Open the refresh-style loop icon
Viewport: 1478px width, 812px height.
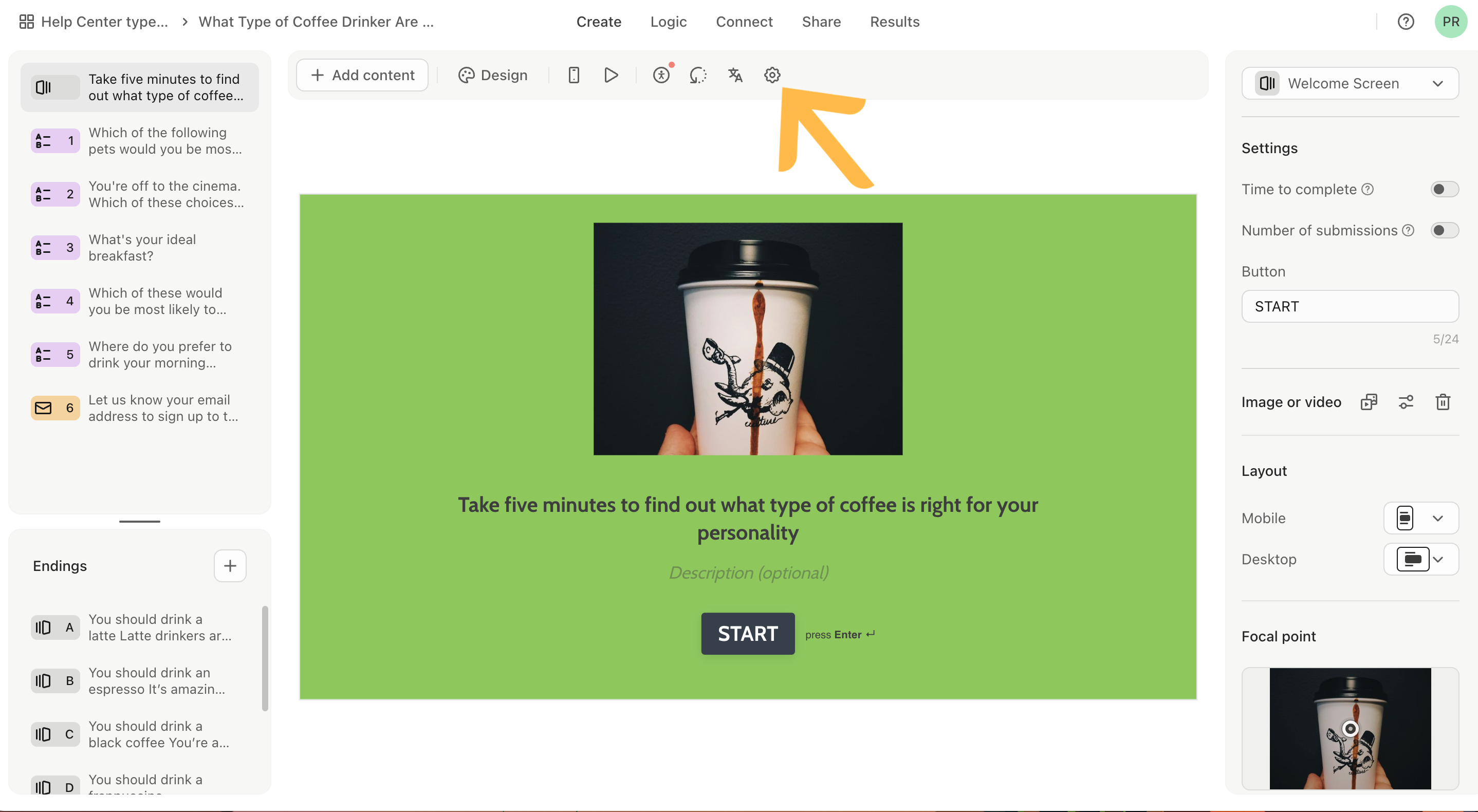point(698,75)
